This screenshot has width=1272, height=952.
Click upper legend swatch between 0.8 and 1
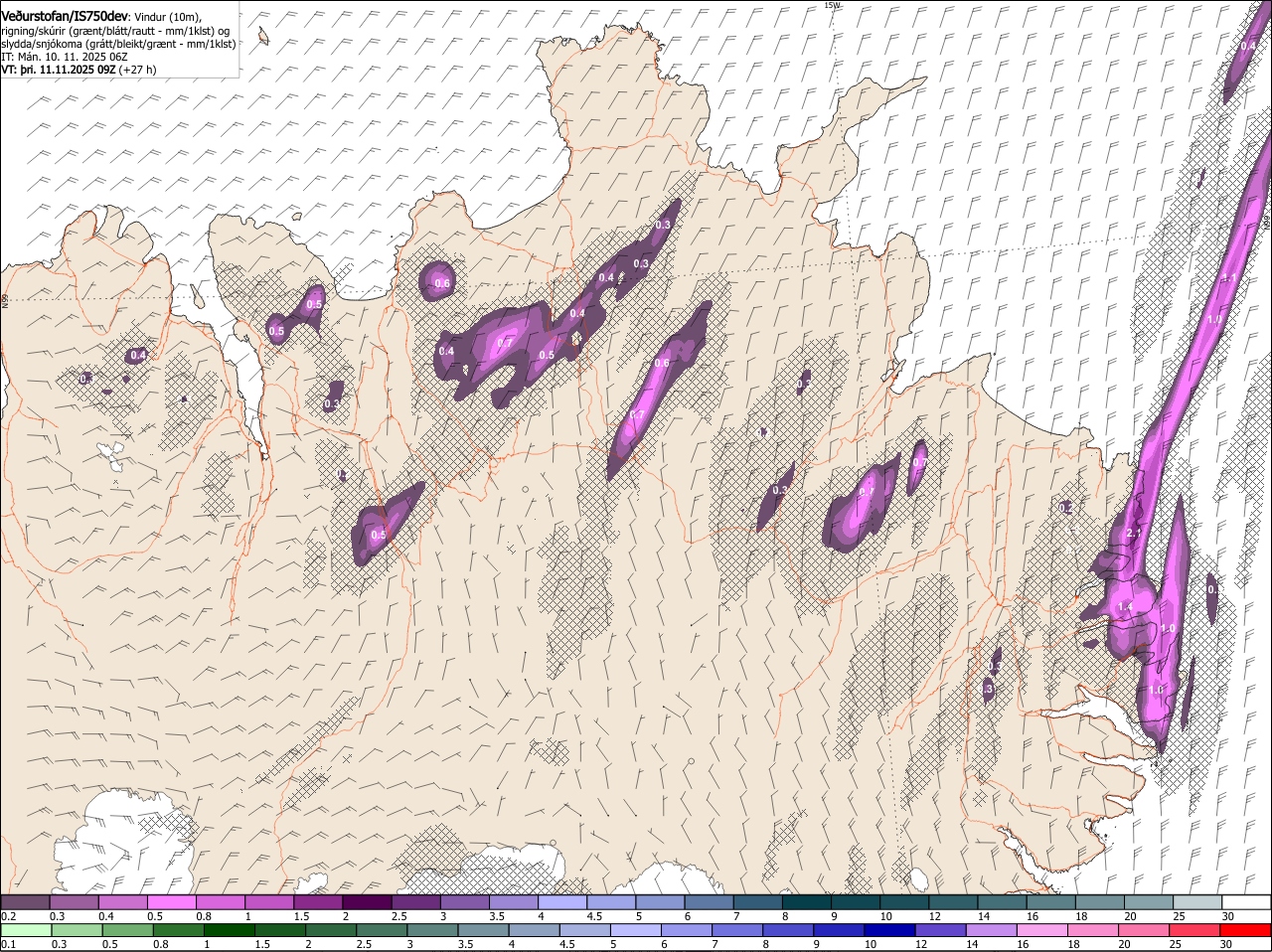[x=221, y=901]
